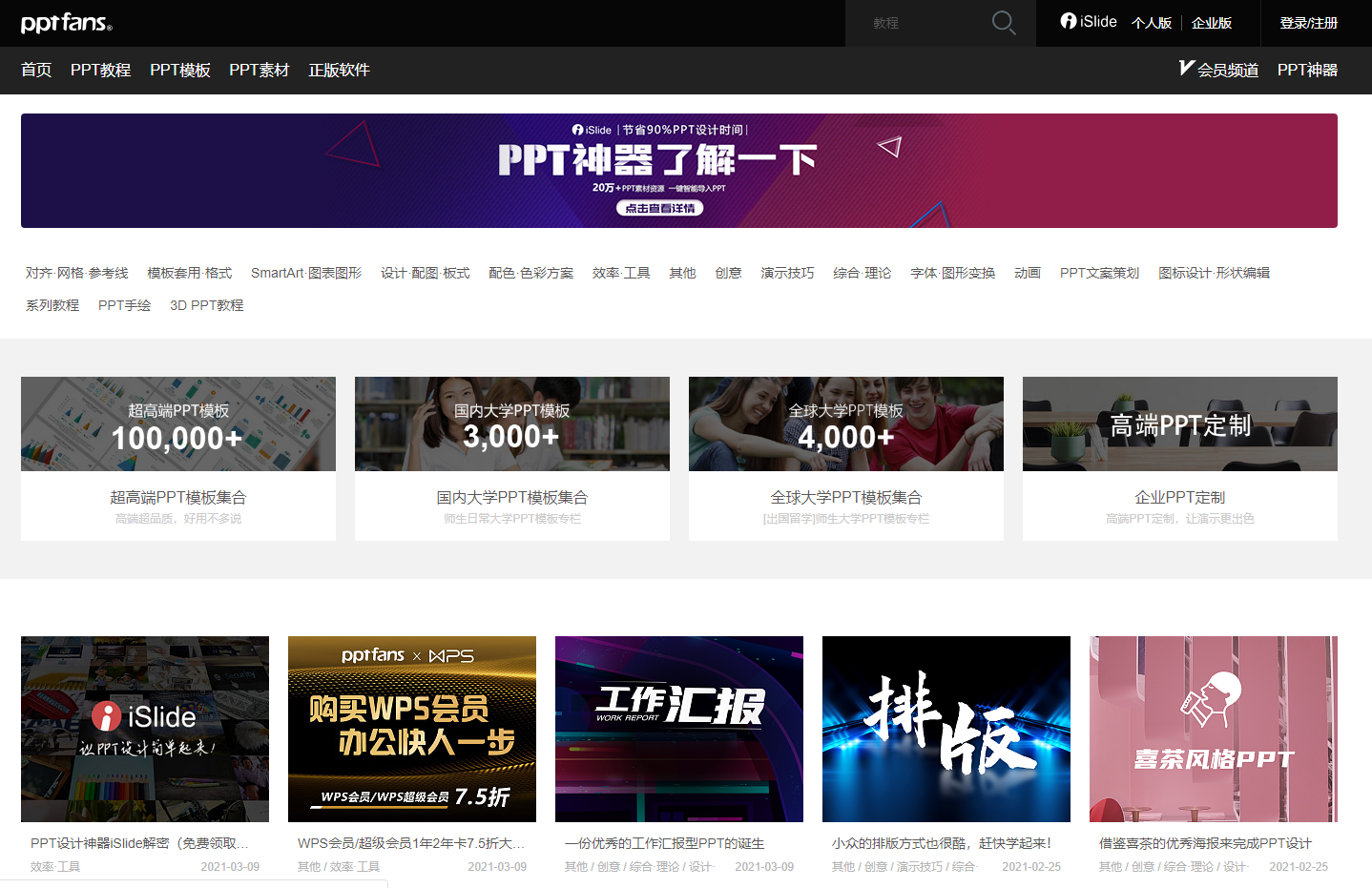Viewport: 1372px width, 888px height.
Task: Click 效率·工具 tag under iSlide article
Action: (55, 867)
